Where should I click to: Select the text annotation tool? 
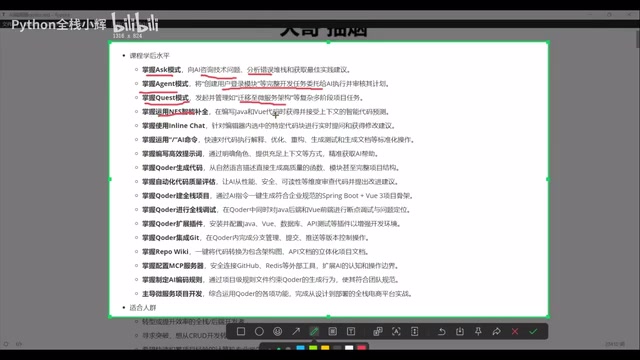pyautogui.click(x=351, y=331)
